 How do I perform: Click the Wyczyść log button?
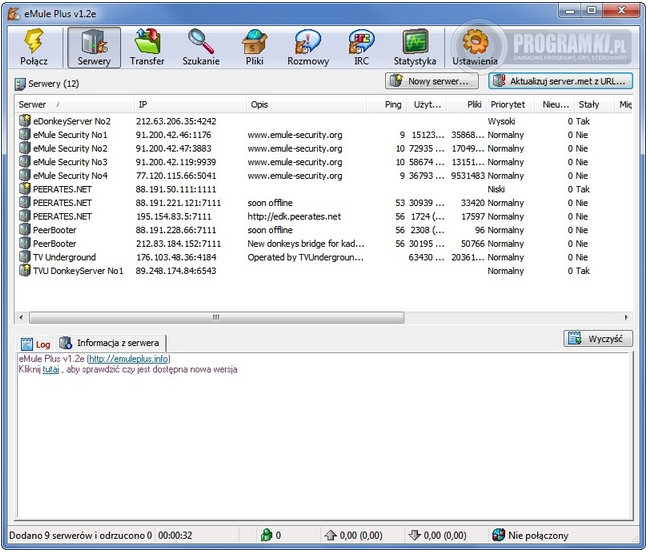[x=598, y=339]
